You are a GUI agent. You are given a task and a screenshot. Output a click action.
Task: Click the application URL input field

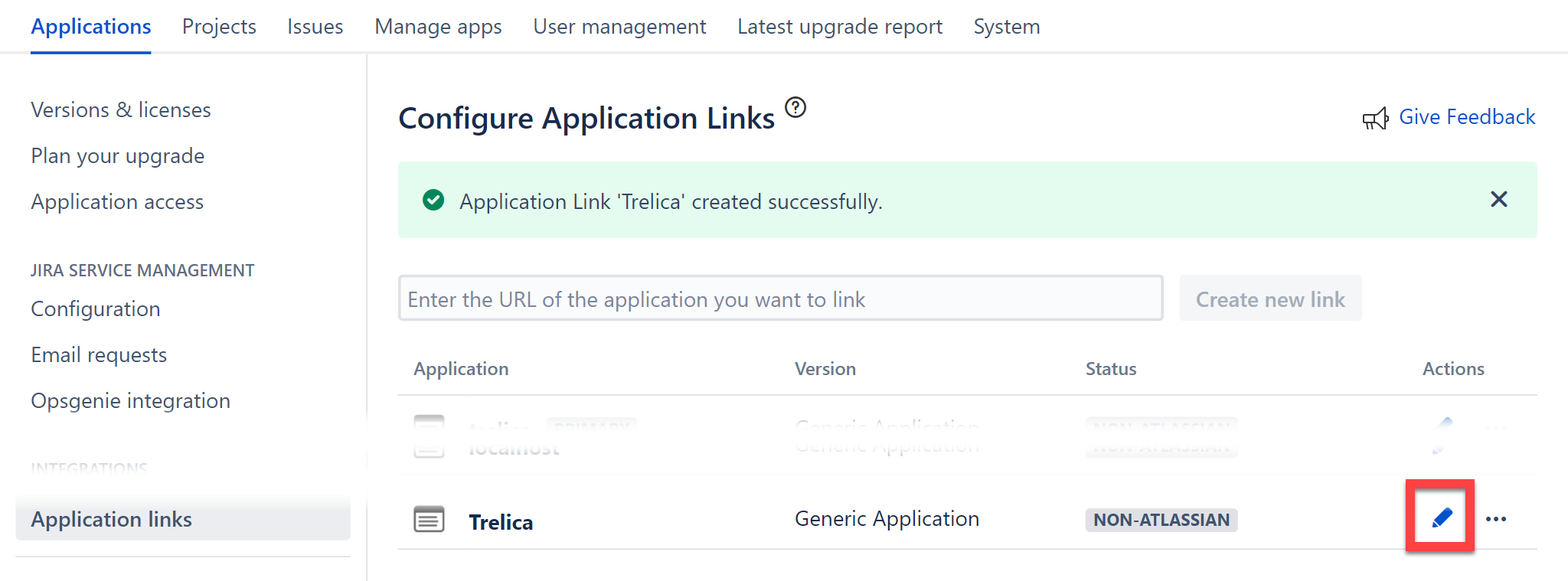point(780,298)
